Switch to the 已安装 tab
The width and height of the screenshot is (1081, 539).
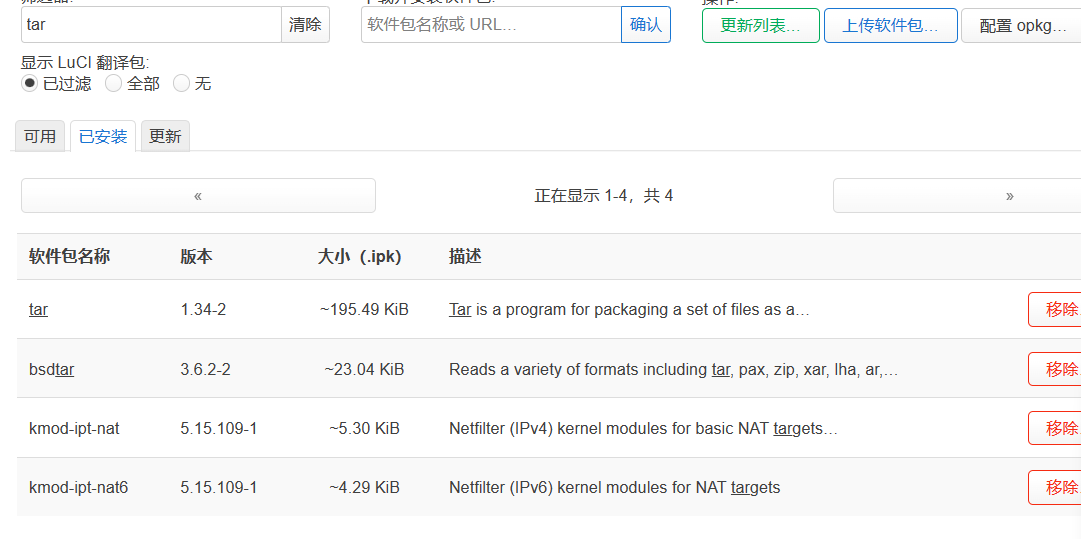click(x=103, y=136)
